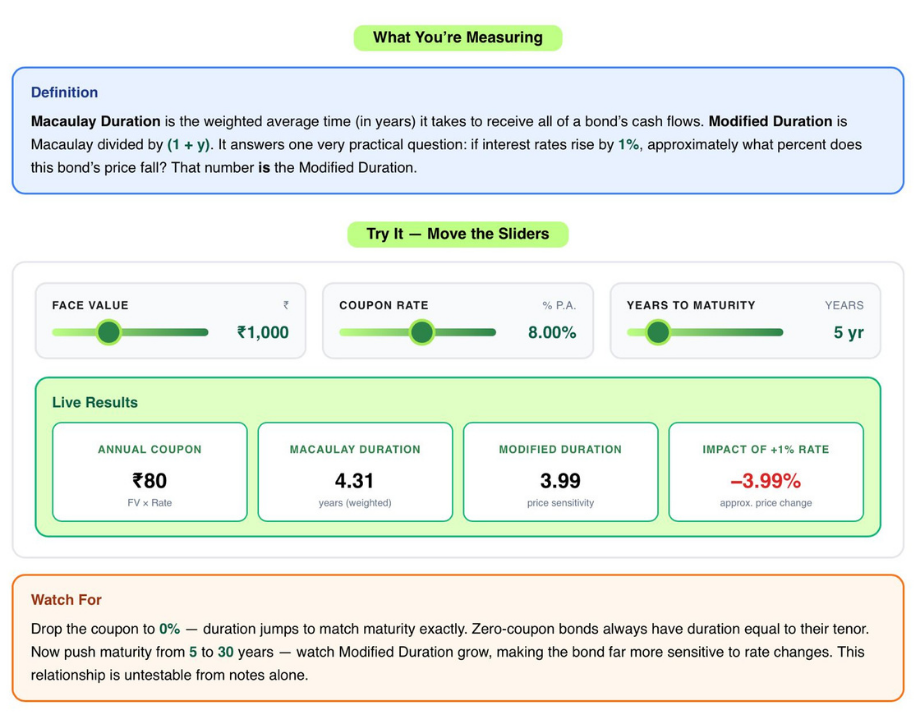Click the FACE VALUE label
This screenshot has width=920, height=720.
[90, 305]
